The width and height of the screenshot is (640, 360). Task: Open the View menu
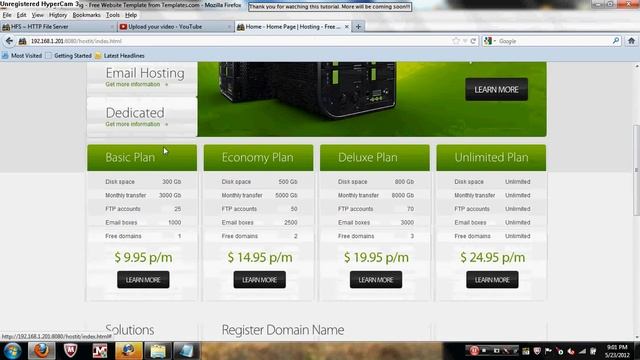37,15
